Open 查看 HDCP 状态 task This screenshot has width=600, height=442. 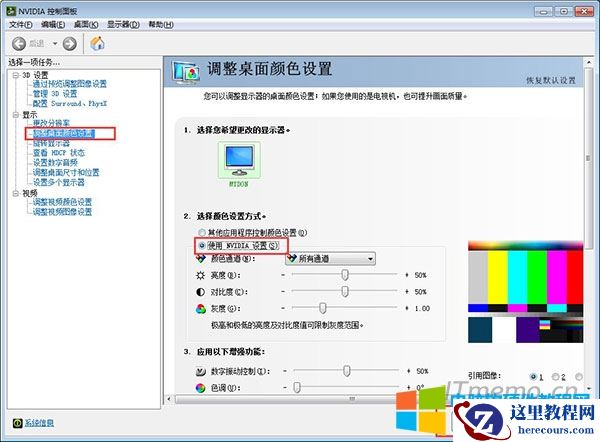(59, 153)
